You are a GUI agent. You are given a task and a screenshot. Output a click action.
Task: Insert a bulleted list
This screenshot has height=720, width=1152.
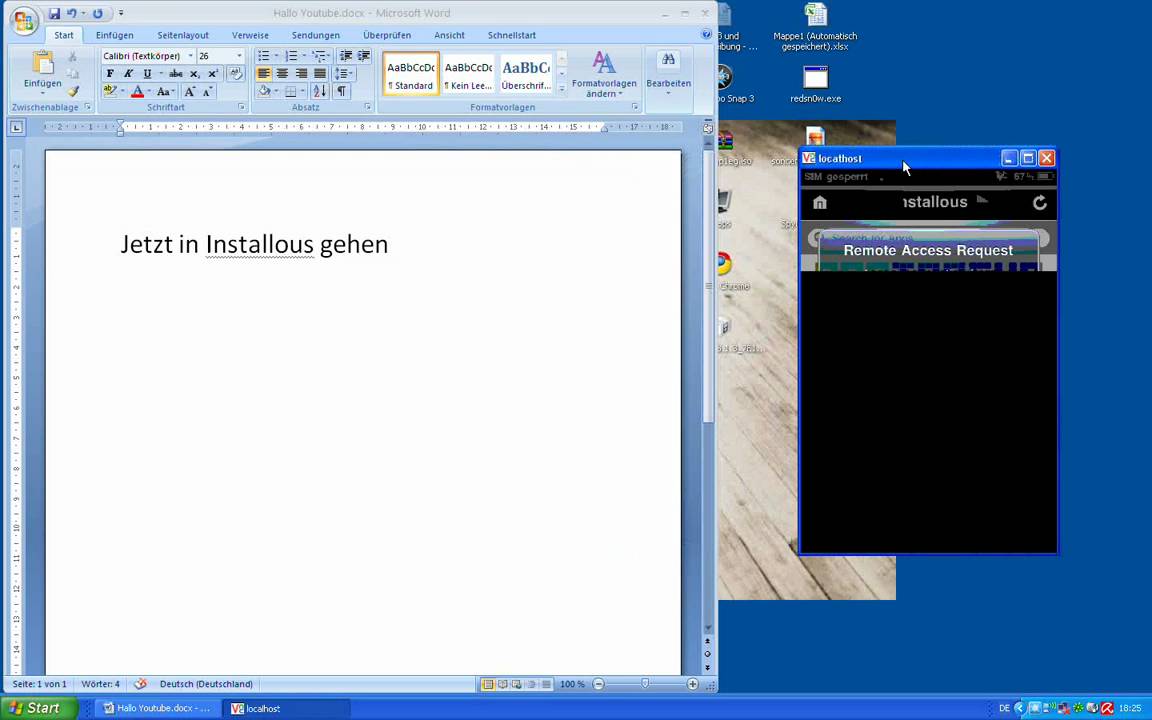click(264, 56)
